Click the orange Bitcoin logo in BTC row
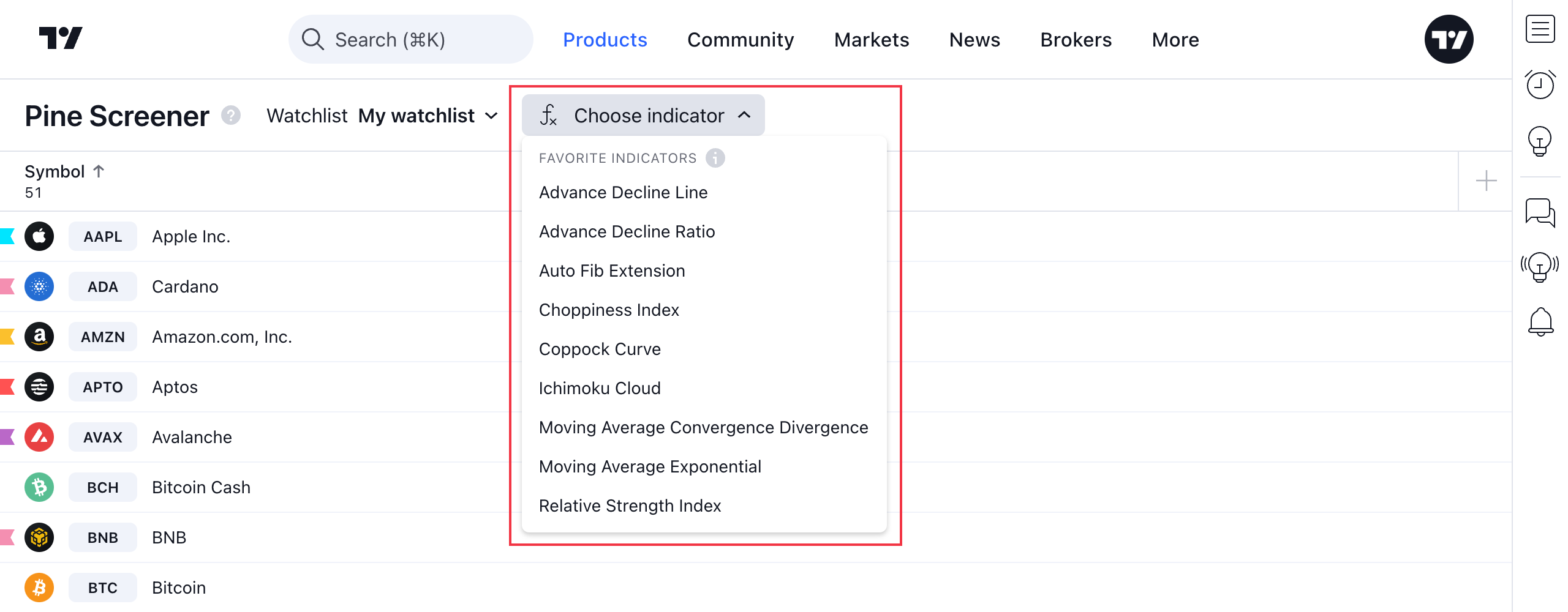 point(39,588)
